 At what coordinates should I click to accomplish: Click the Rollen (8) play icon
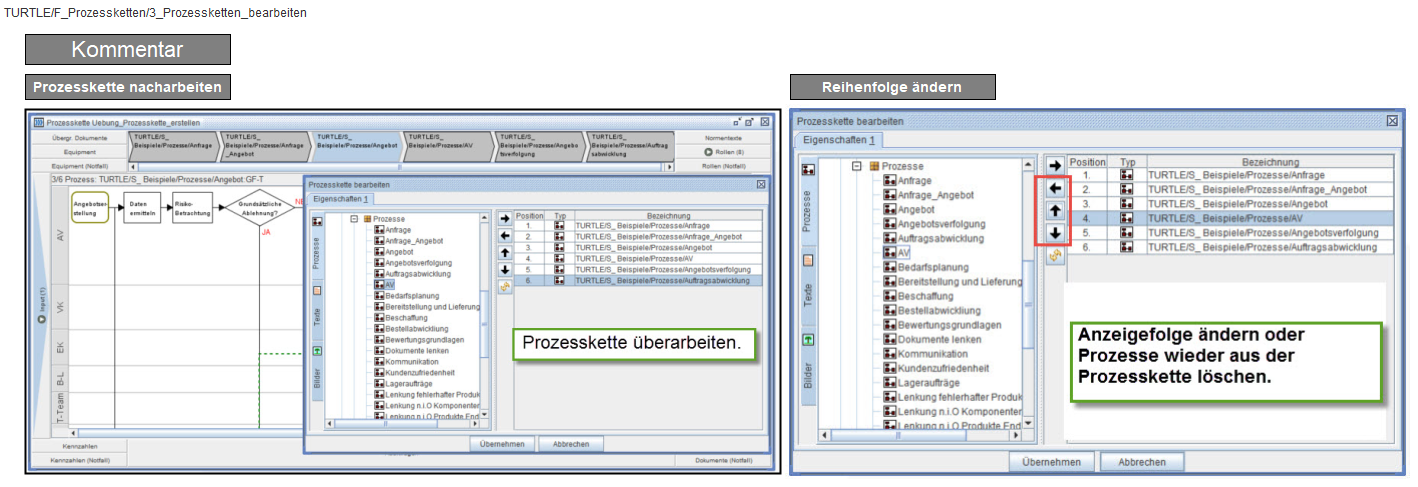click(x=709, y=152)
